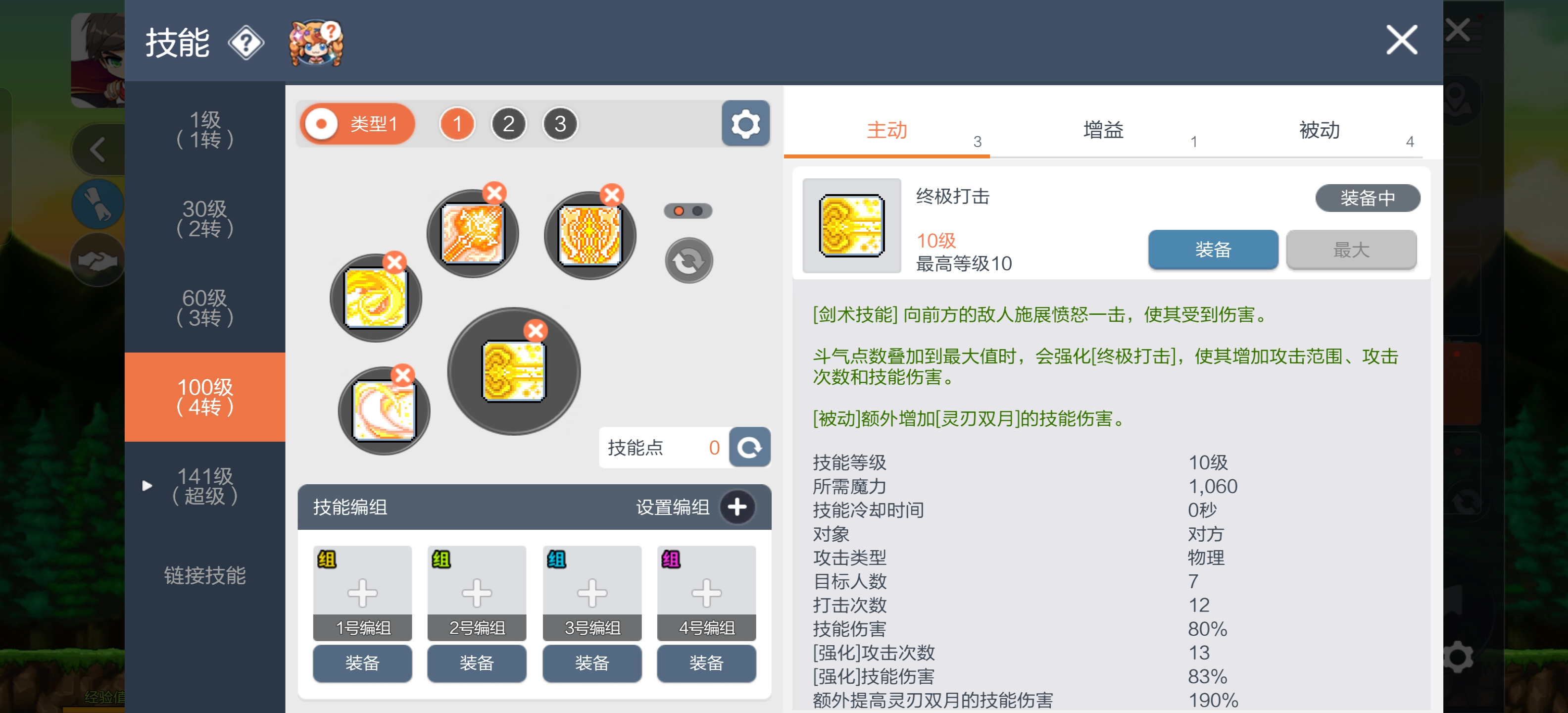Collapse the side panel with back arrow
The width and height of the screenshot is (1568, 713).
click(x=98, y=149)
